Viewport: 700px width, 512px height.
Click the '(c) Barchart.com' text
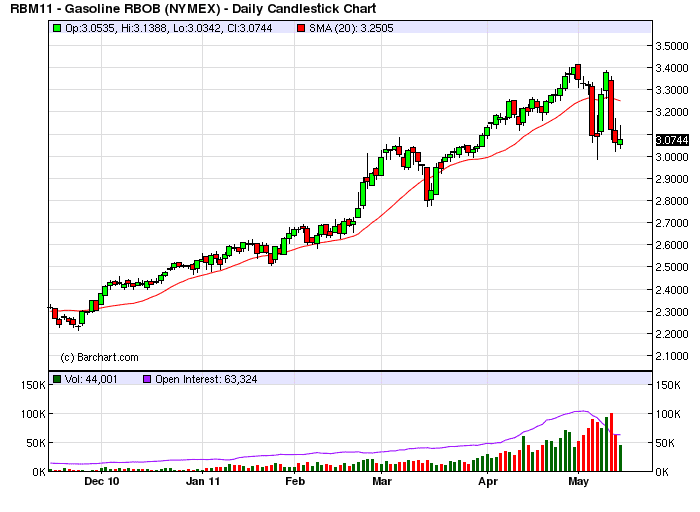[99, 357]
